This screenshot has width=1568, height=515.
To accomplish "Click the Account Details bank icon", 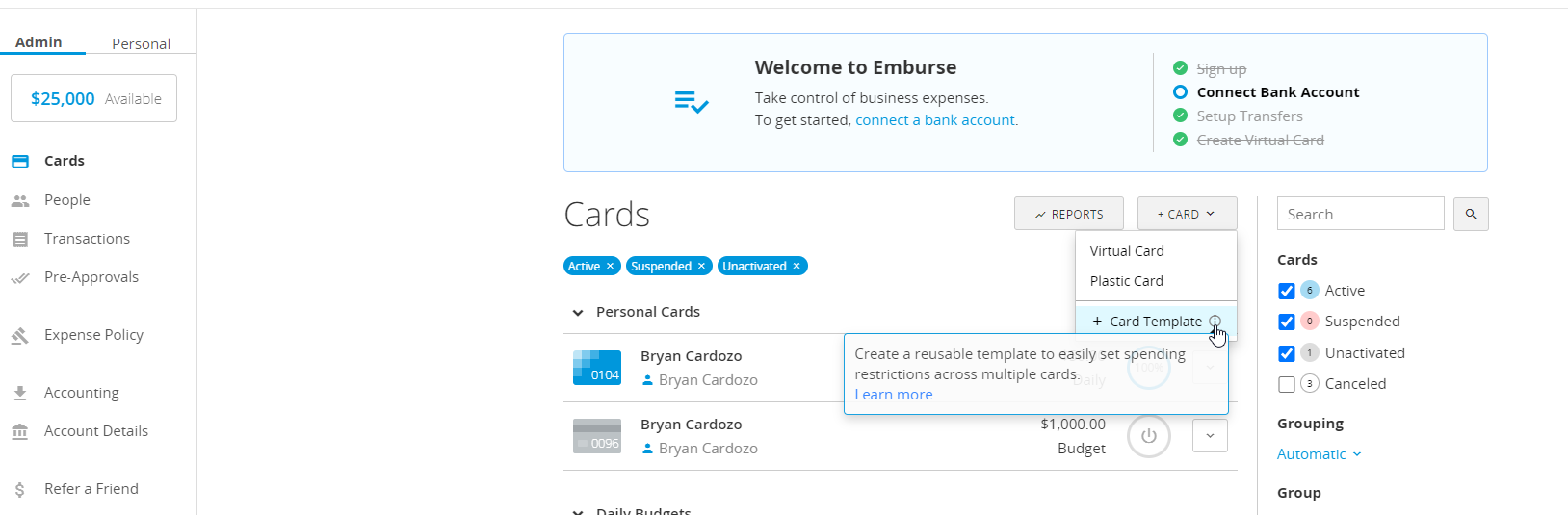I will click(20, 431).
